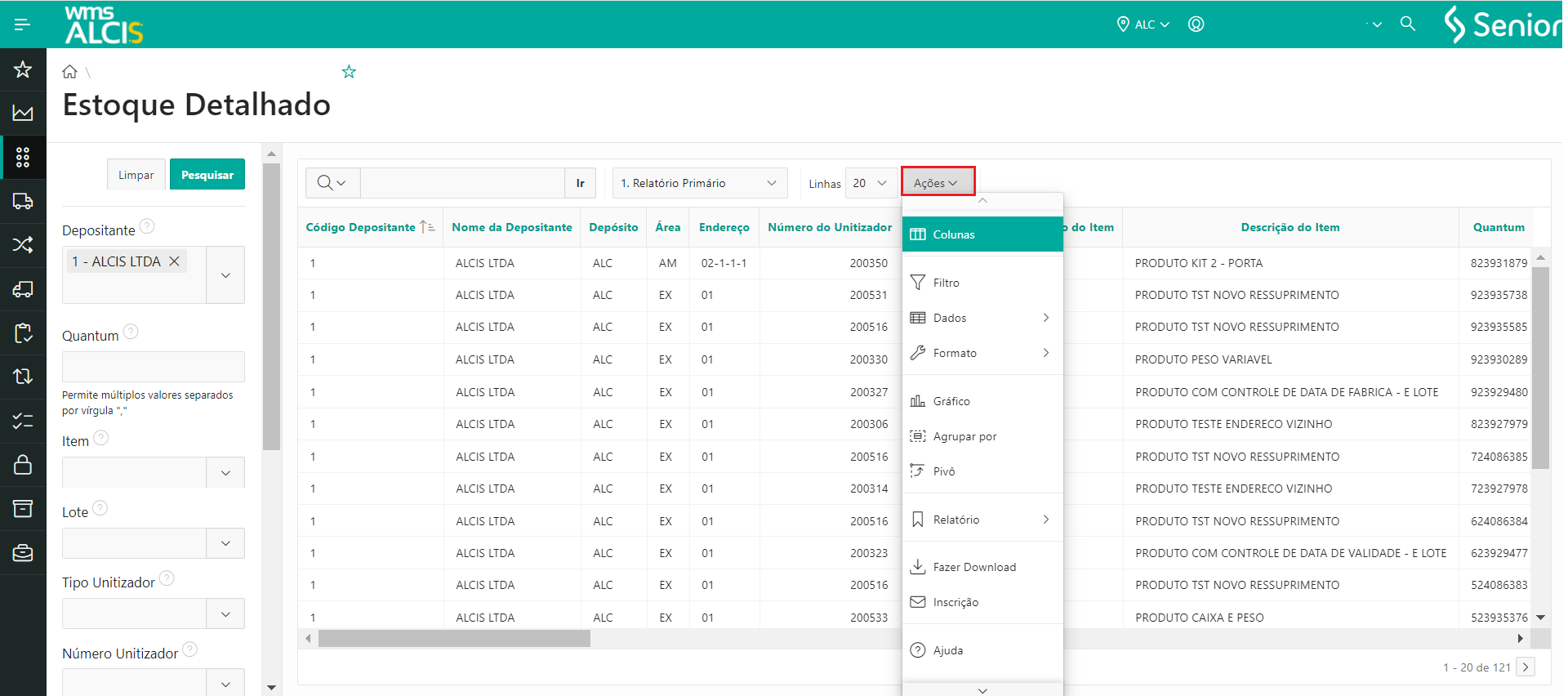This screenshot has height=696, width=1568.
Task: Choose Fazer Download in Ações menu
Action: coord(973,567)
